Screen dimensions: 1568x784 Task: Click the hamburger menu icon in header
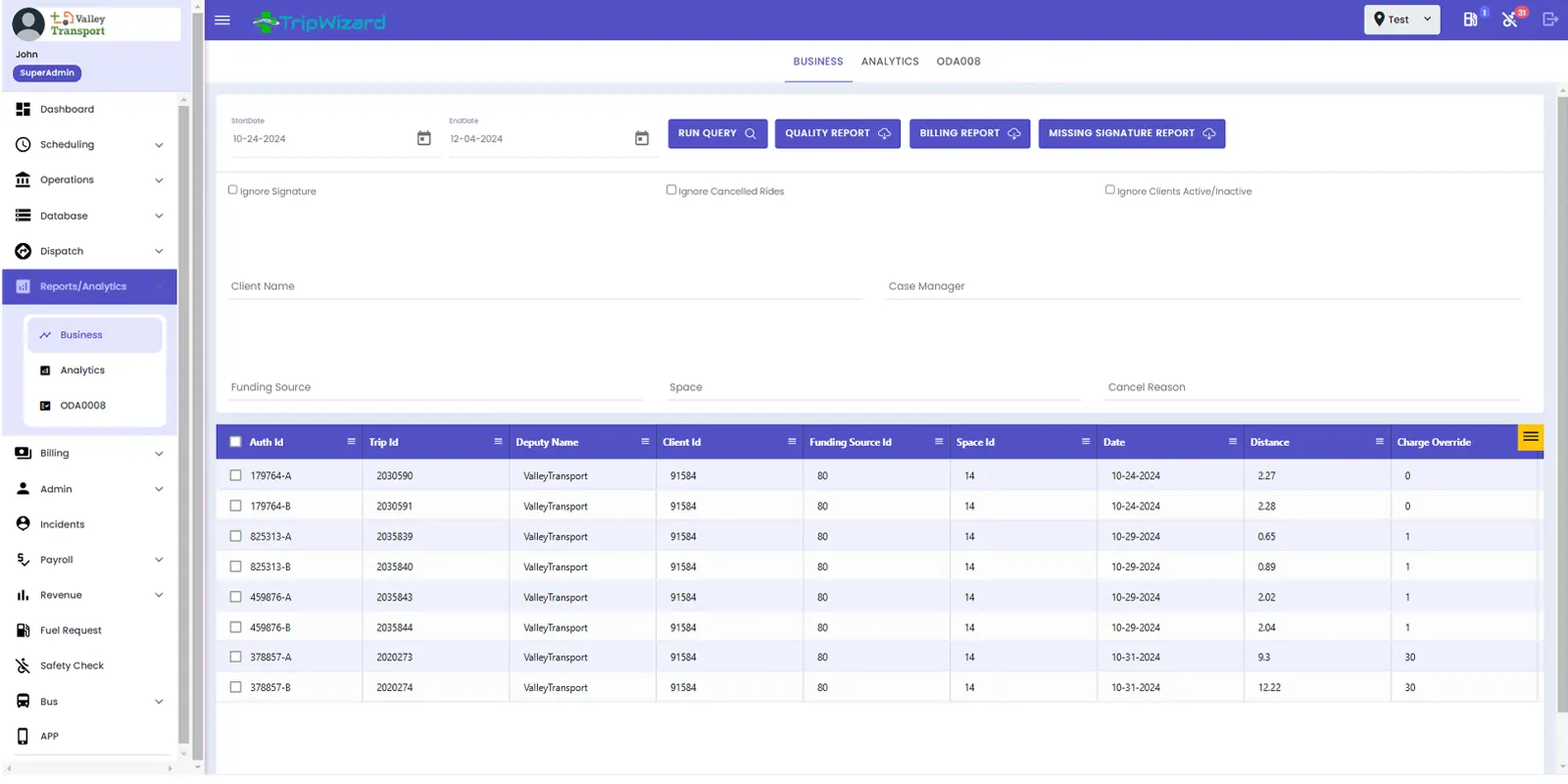tap(222, 21)
